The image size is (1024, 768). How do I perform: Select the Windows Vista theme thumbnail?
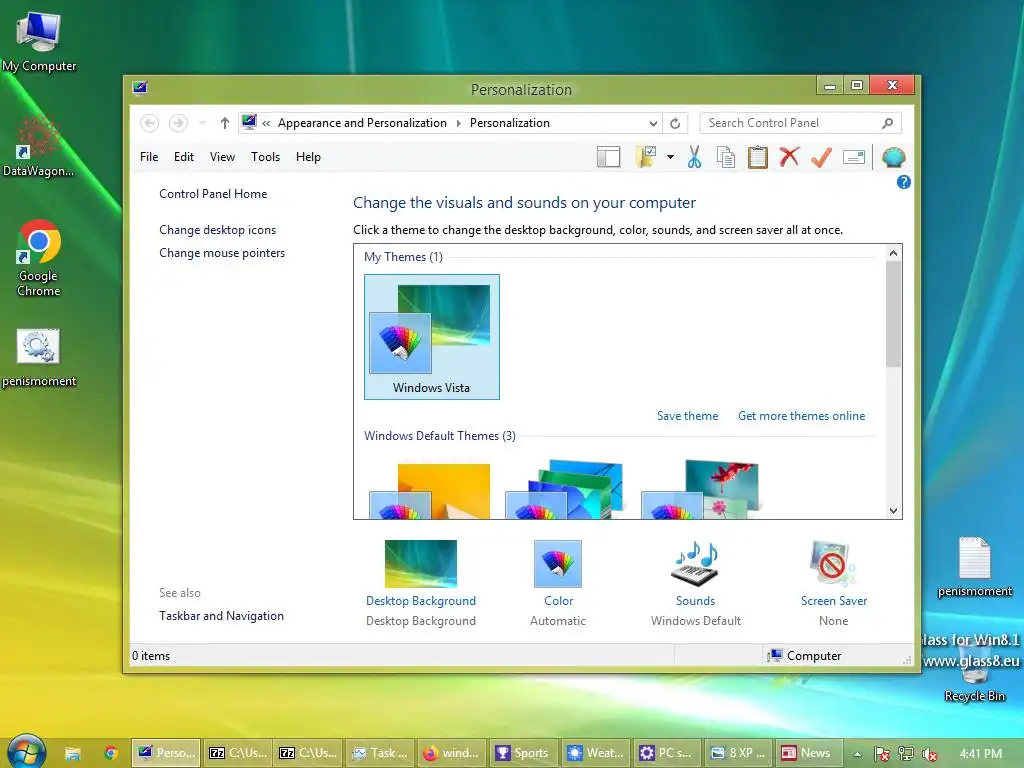coord(432,337)
